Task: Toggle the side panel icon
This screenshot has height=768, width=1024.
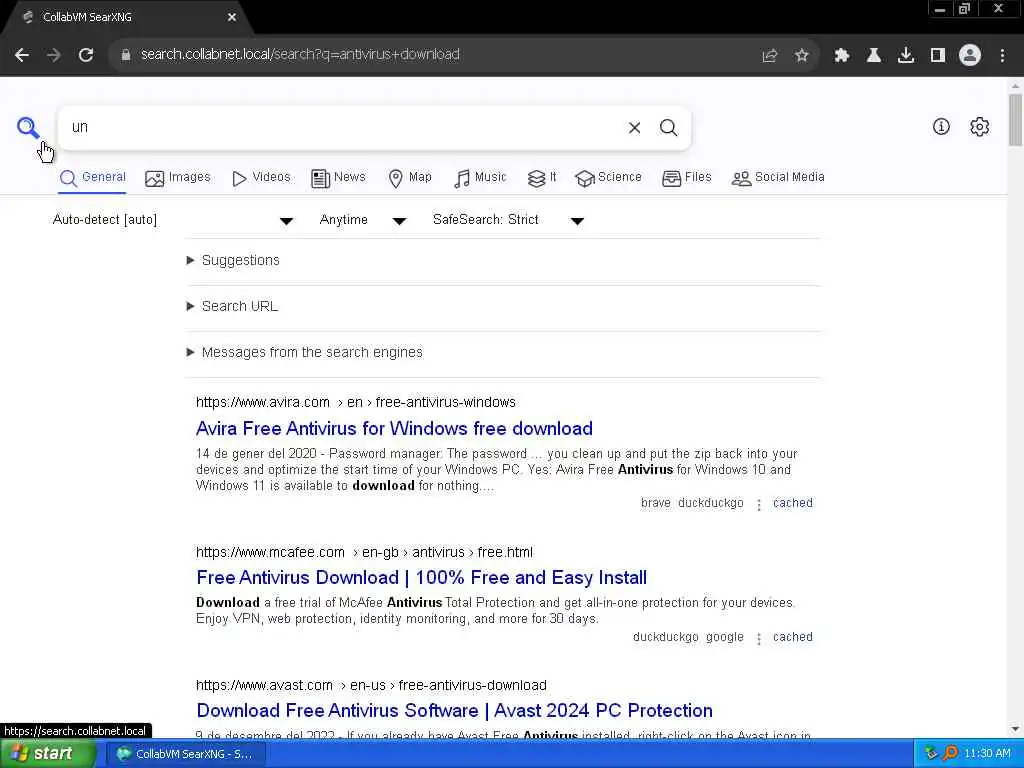Action: pyautogui.click(x=938, y=56)
